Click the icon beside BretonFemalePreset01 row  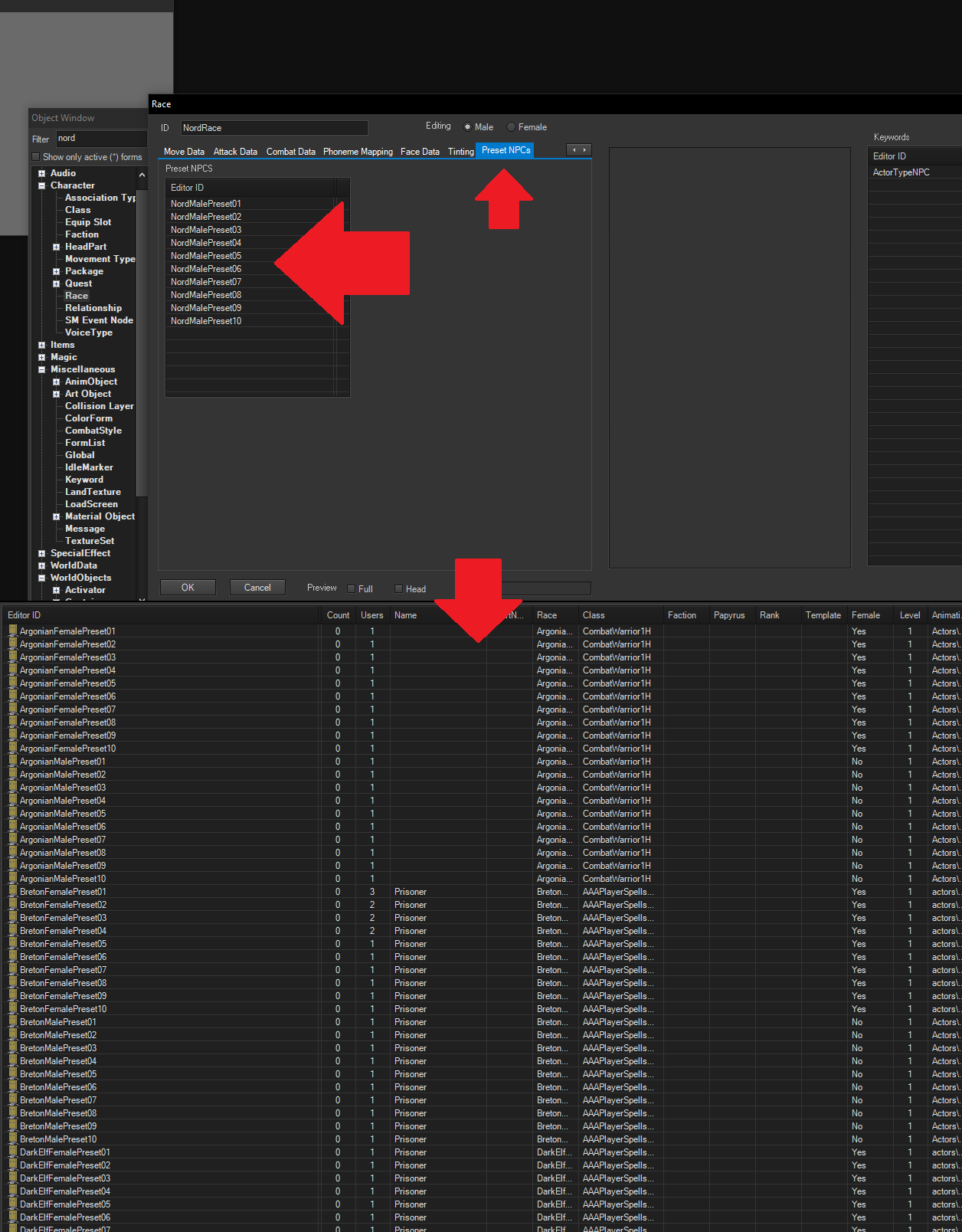coord(12,892)
